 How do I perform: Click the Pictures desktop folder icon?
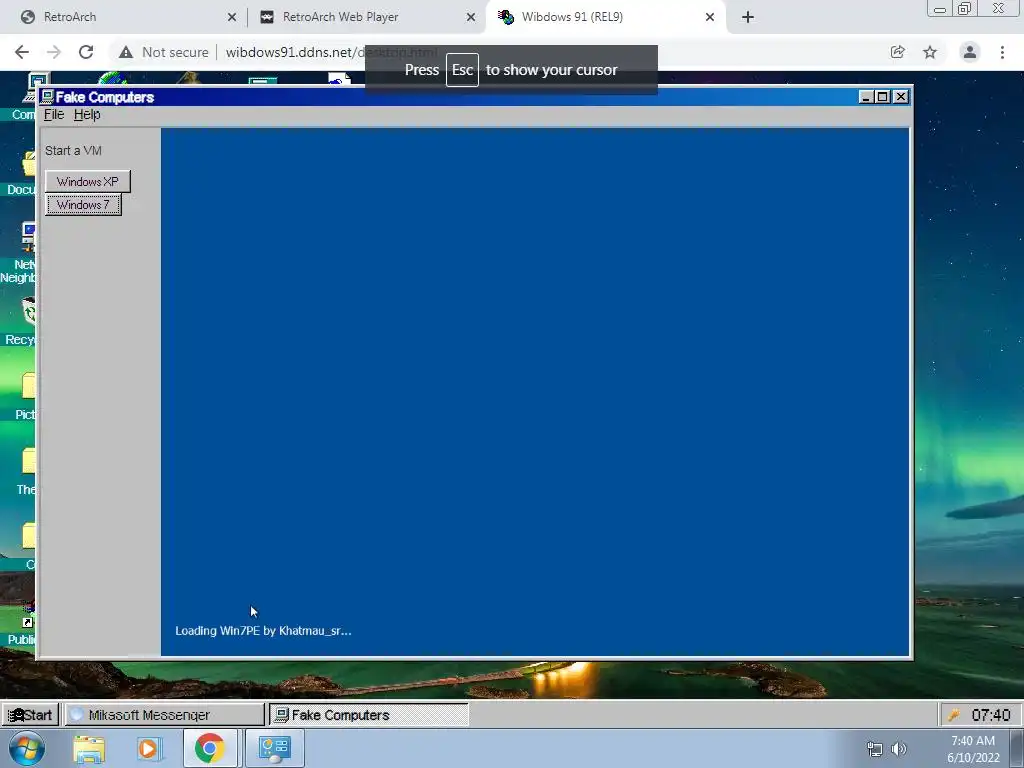tap(28, 385)
